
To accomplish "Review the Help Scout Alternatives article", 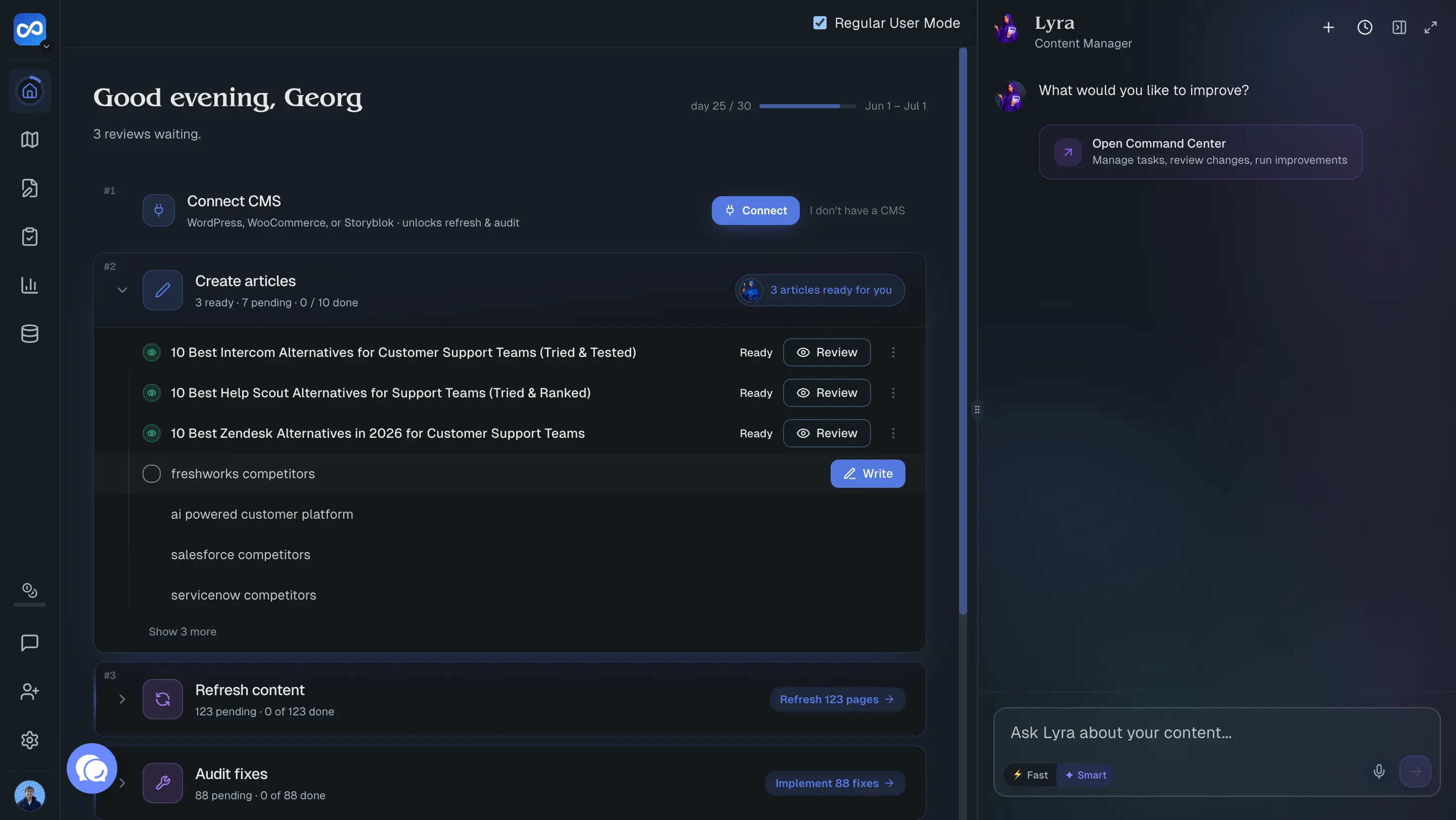I will (827, 393).
